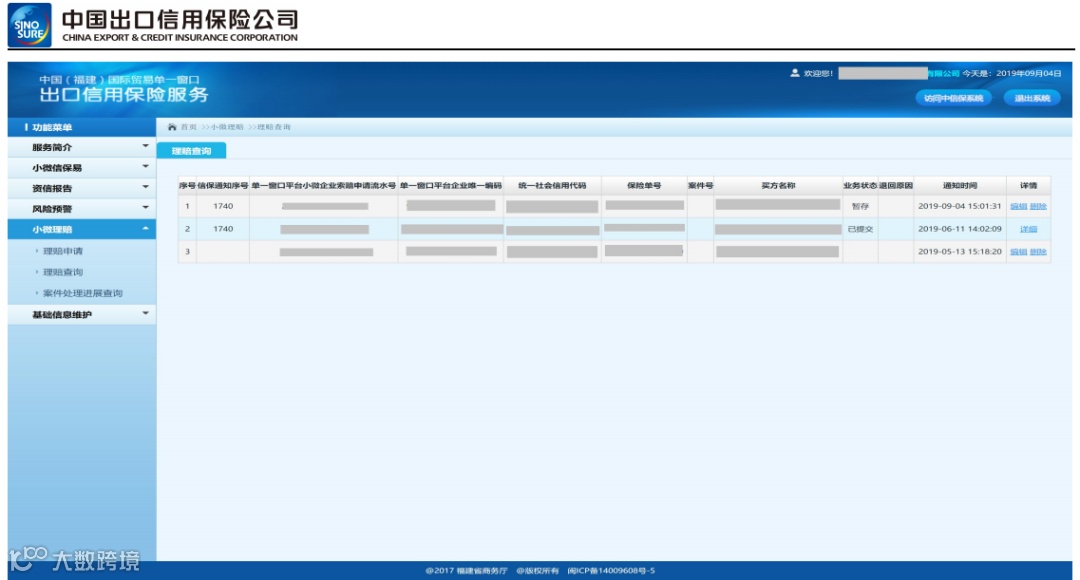Image resolution: width=1080 pixels, height=580 pixels.
Task: Expand the 基础信息维护 menu arrow
Action: 145,313
